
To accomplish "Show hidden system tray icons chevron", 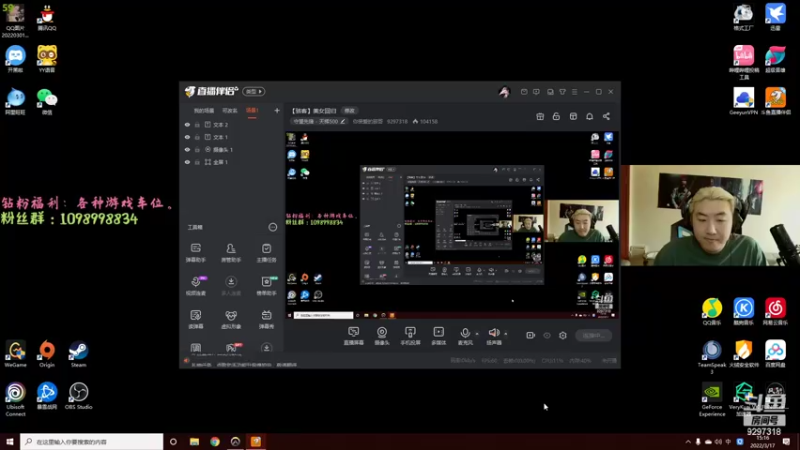I will tap(688, 442).
